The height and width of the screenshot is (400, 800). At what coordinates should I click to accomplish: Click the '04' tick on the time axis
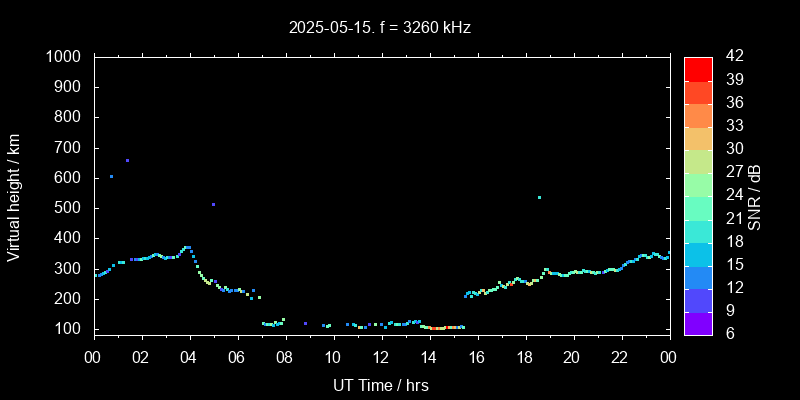coord(190,357)
